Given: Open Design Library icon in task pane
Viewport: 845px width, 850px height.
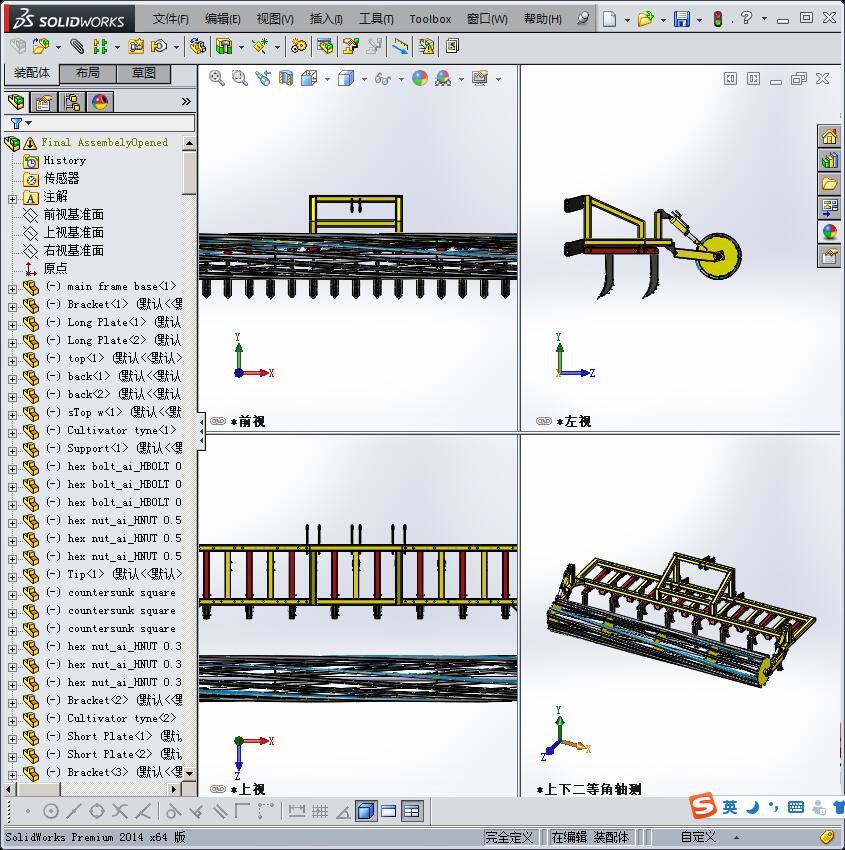Looking at the screenshot, I should point(829,160).
